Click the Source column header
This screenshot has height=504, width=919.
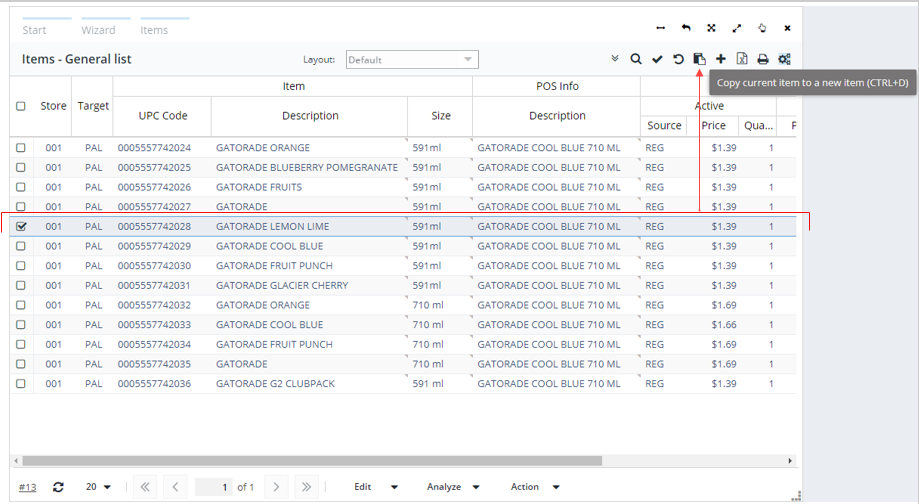coord(664,125)
